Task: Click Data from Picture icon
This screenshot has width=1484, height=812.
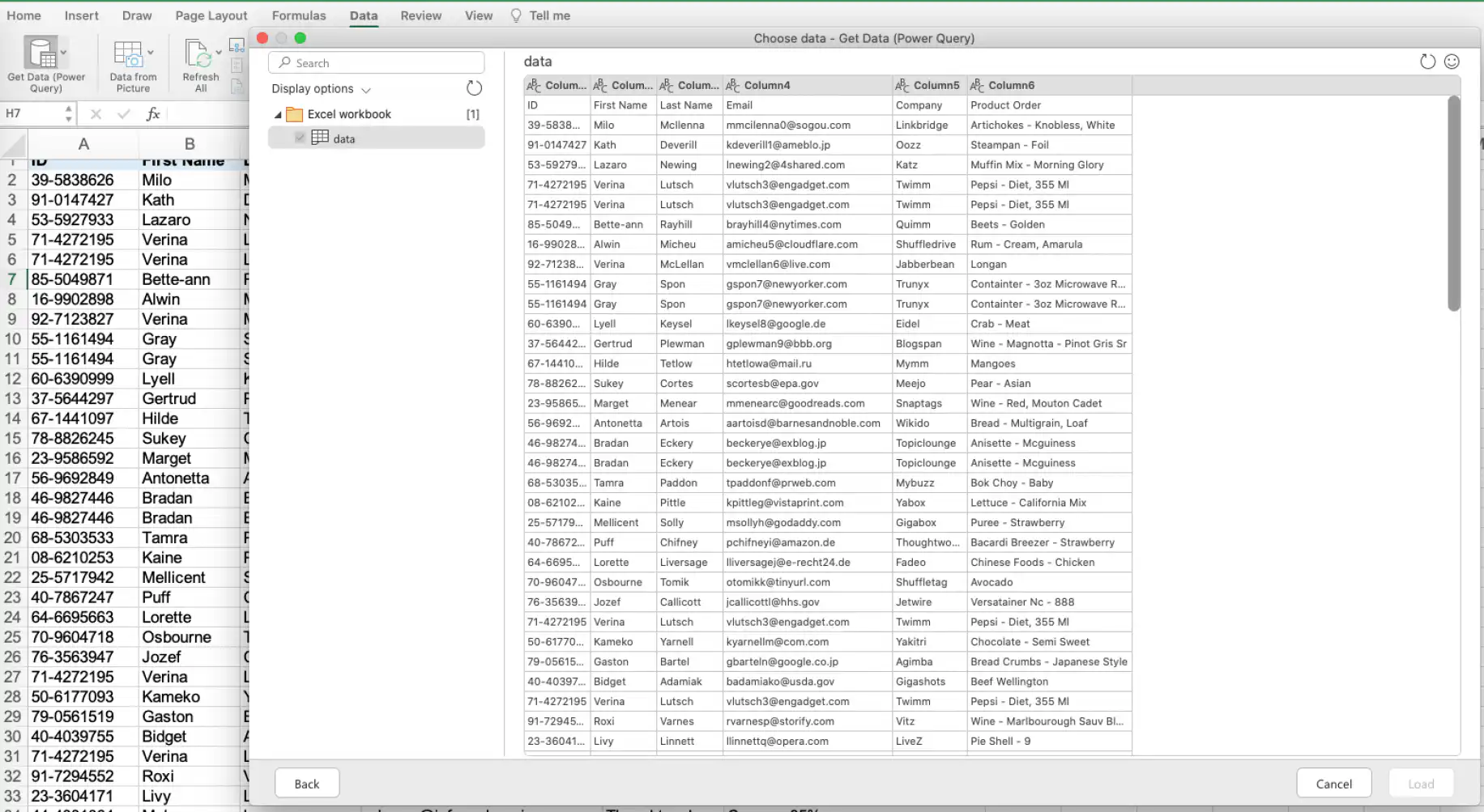Action: tap(127, 53)
